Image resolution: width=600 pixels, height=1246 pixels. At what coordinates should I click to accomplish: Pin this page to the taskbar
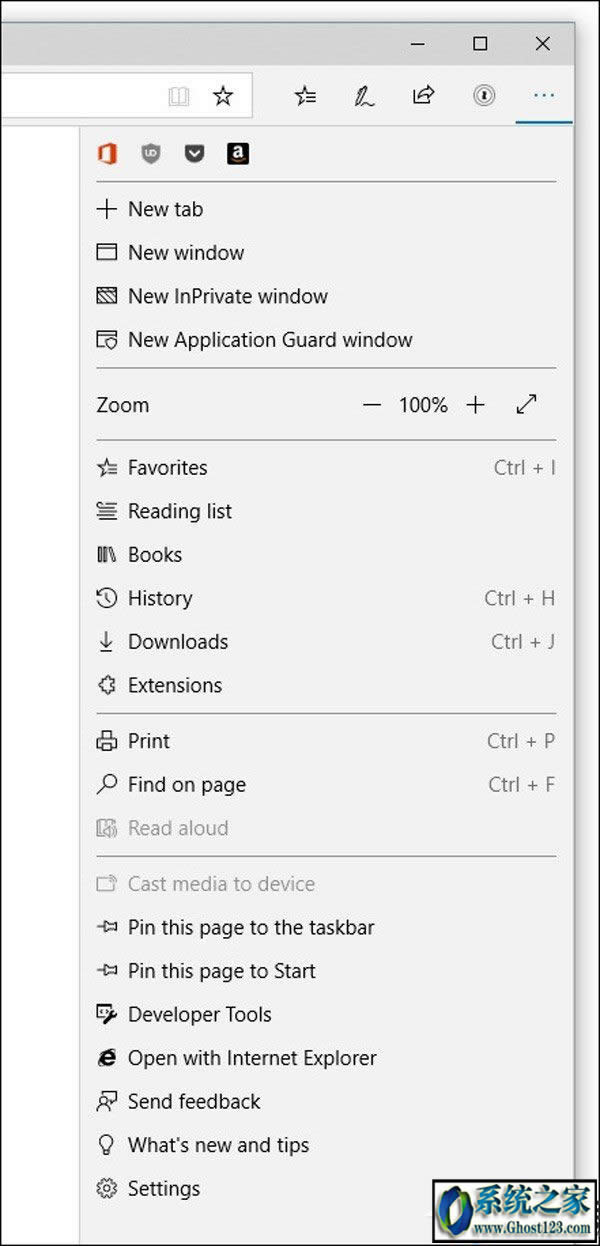pos(250,927)
